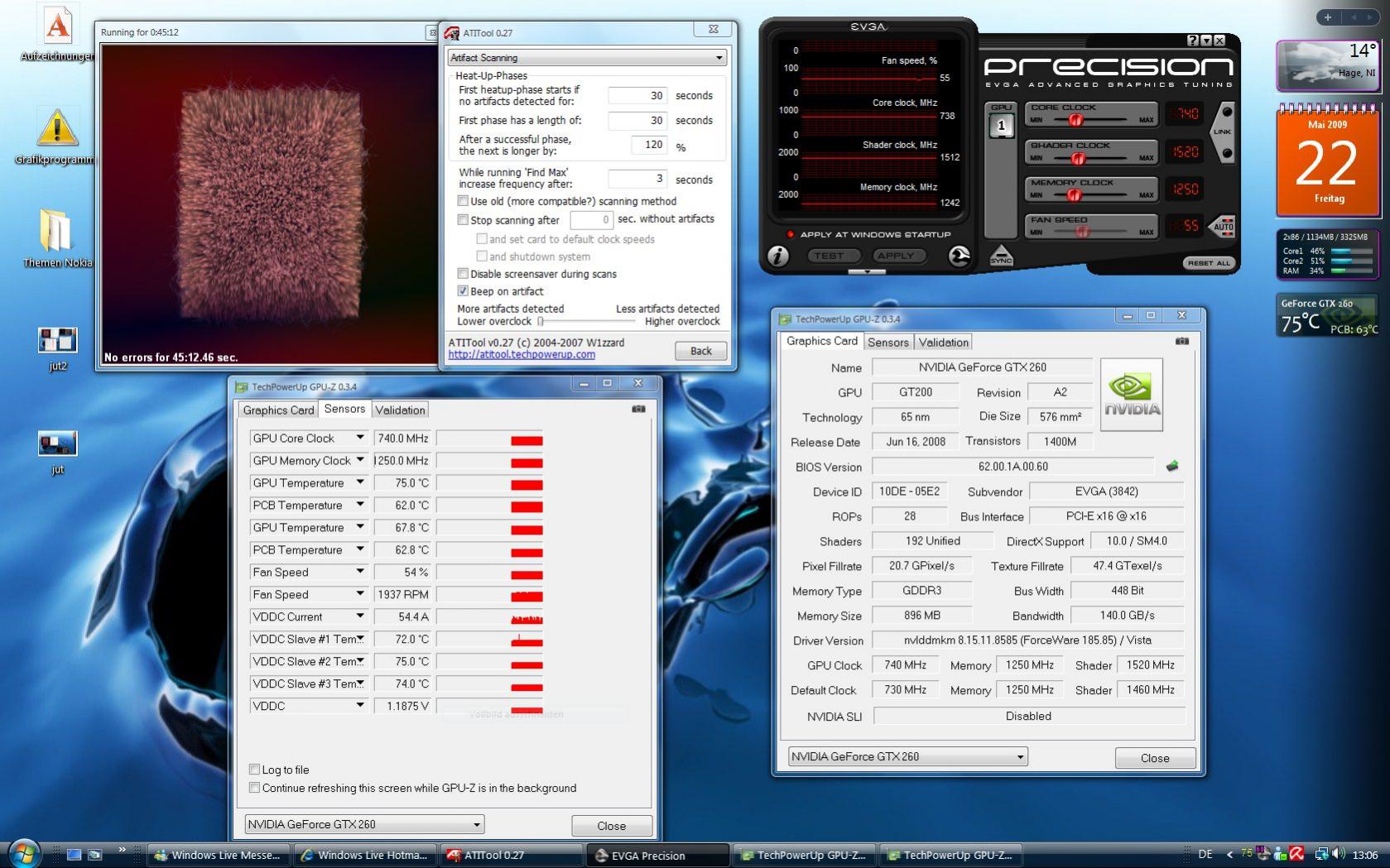Click the sidebar add gadget plus button
1390x868 pixels.
coord(1328,17)
